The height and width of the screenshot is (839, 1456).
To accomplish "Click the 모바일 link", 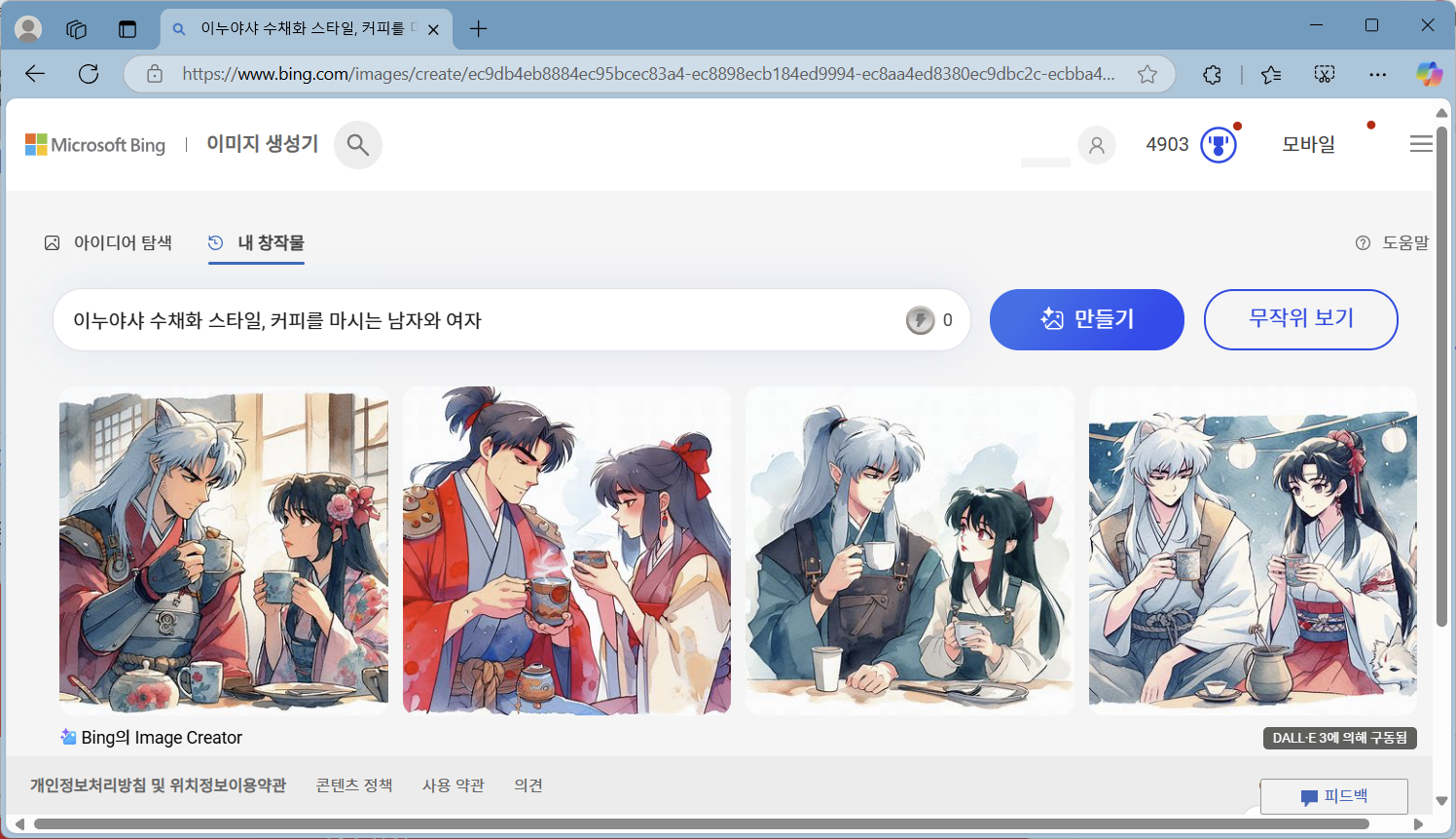I will point(1308,145).
